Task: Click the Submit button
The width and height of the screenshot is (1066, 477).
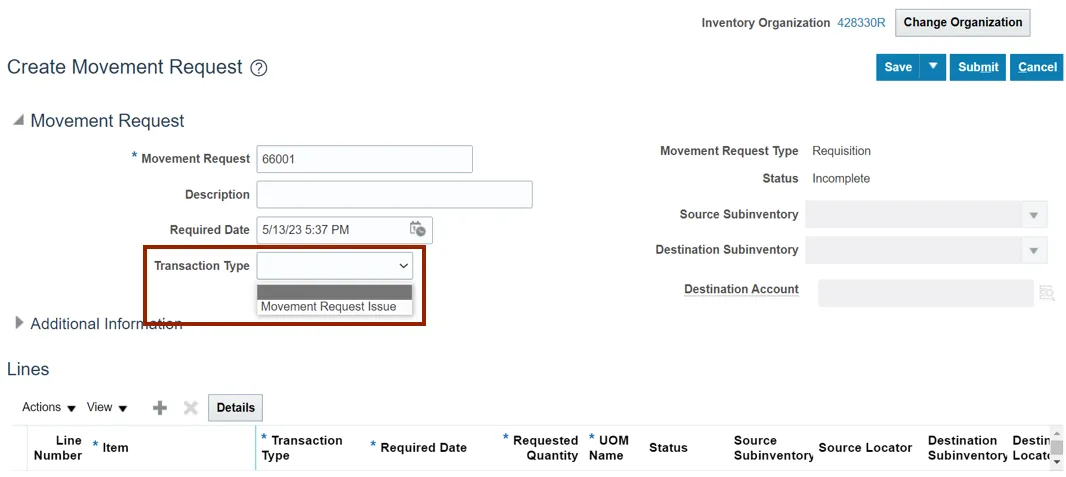Action: tap(977, 67)
